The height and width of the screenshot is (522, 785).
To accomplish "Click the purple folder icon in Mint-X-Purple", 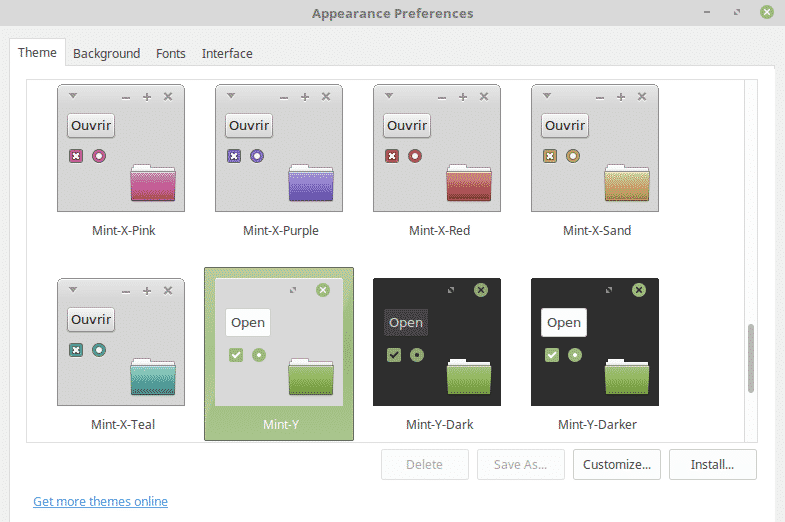I will (310, 182).
